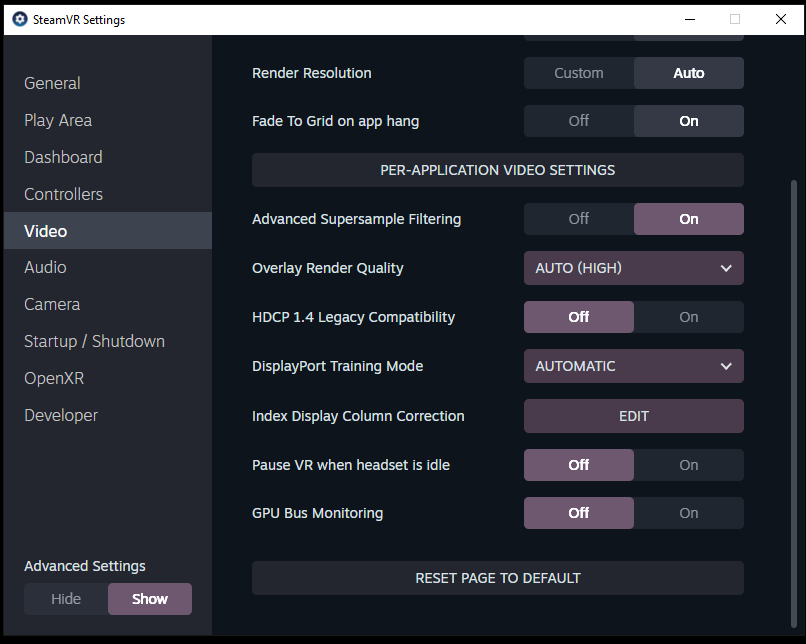Click the 'DisplayPort Training Mode' label
The image size is (806, 644).
pyautogui.click(x=337, y=366)
